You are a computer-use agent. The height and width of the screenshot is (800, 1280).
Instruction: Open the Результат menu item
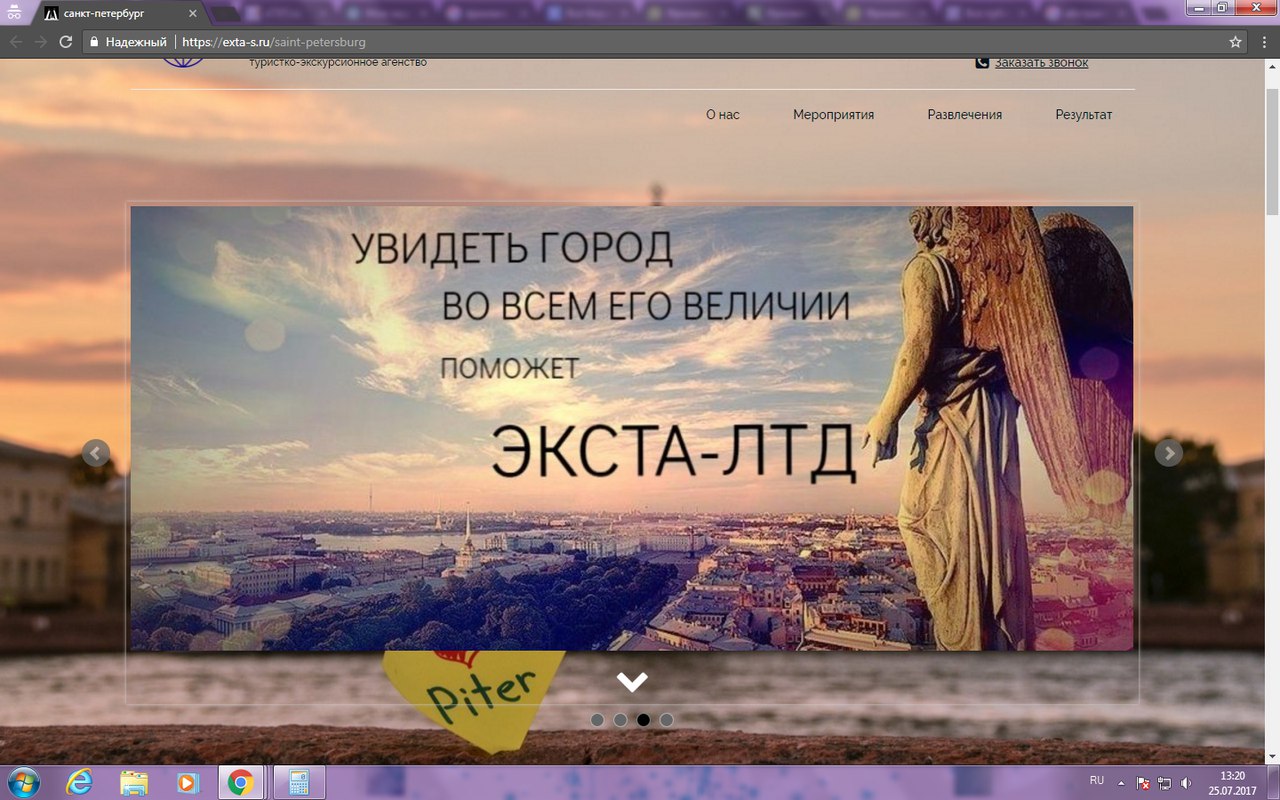pos(1084,115)
